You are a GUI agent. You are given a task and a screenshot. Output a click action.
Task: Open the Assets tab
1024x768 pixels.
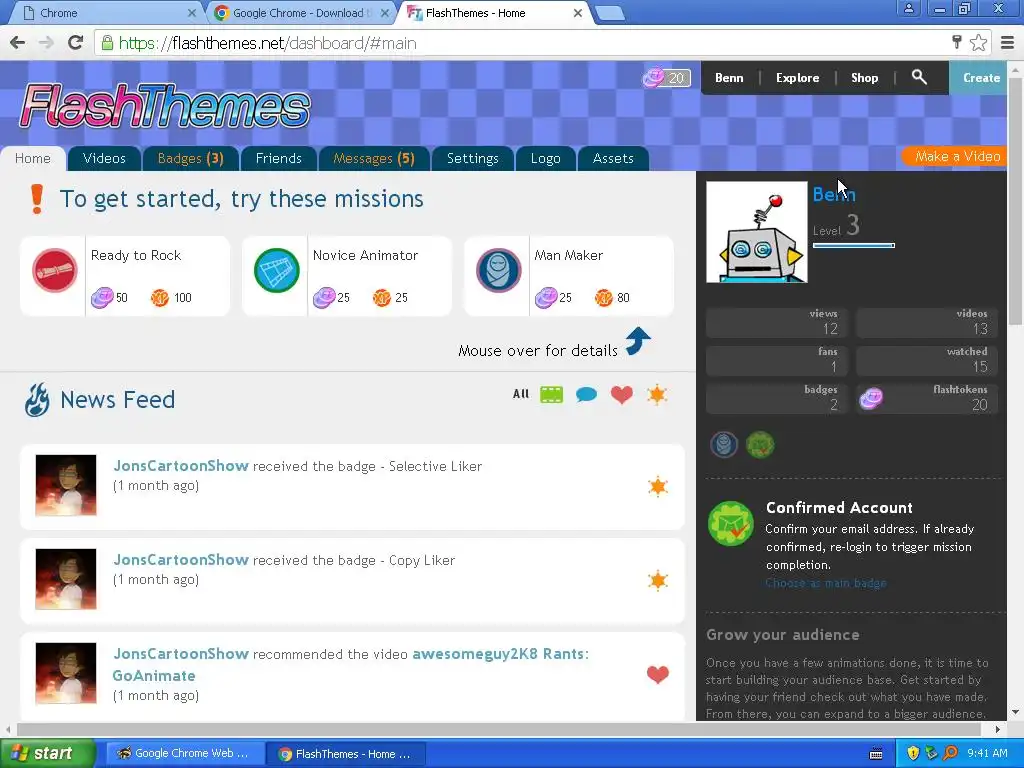(613, 159)
